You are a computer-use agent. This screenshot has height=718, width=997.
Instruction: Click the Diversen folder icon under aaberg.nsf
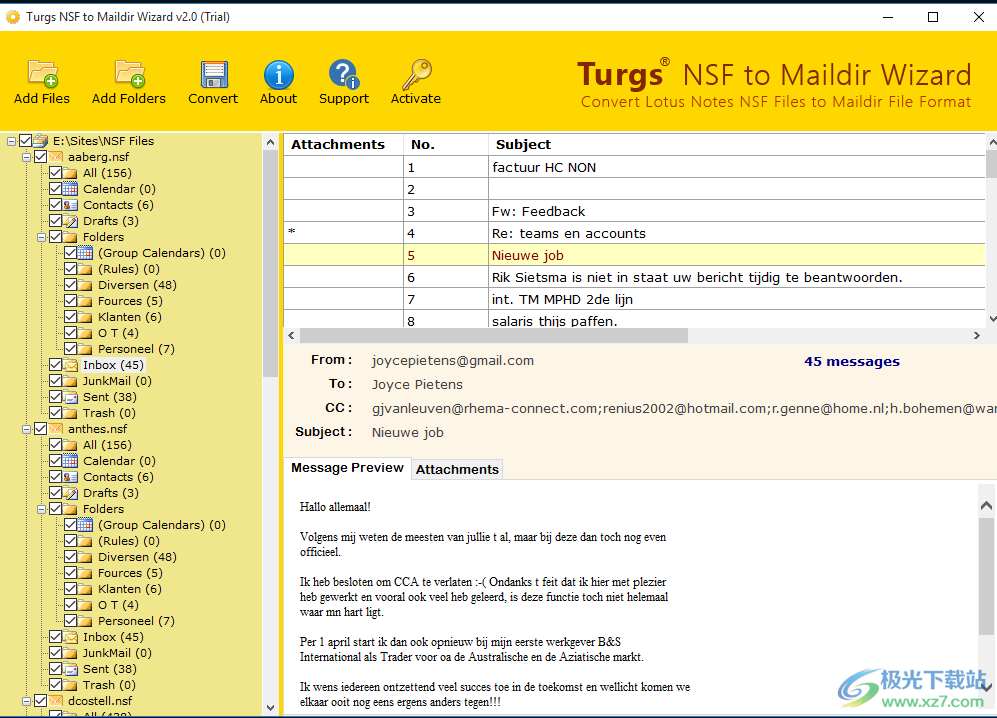(85, 285)
